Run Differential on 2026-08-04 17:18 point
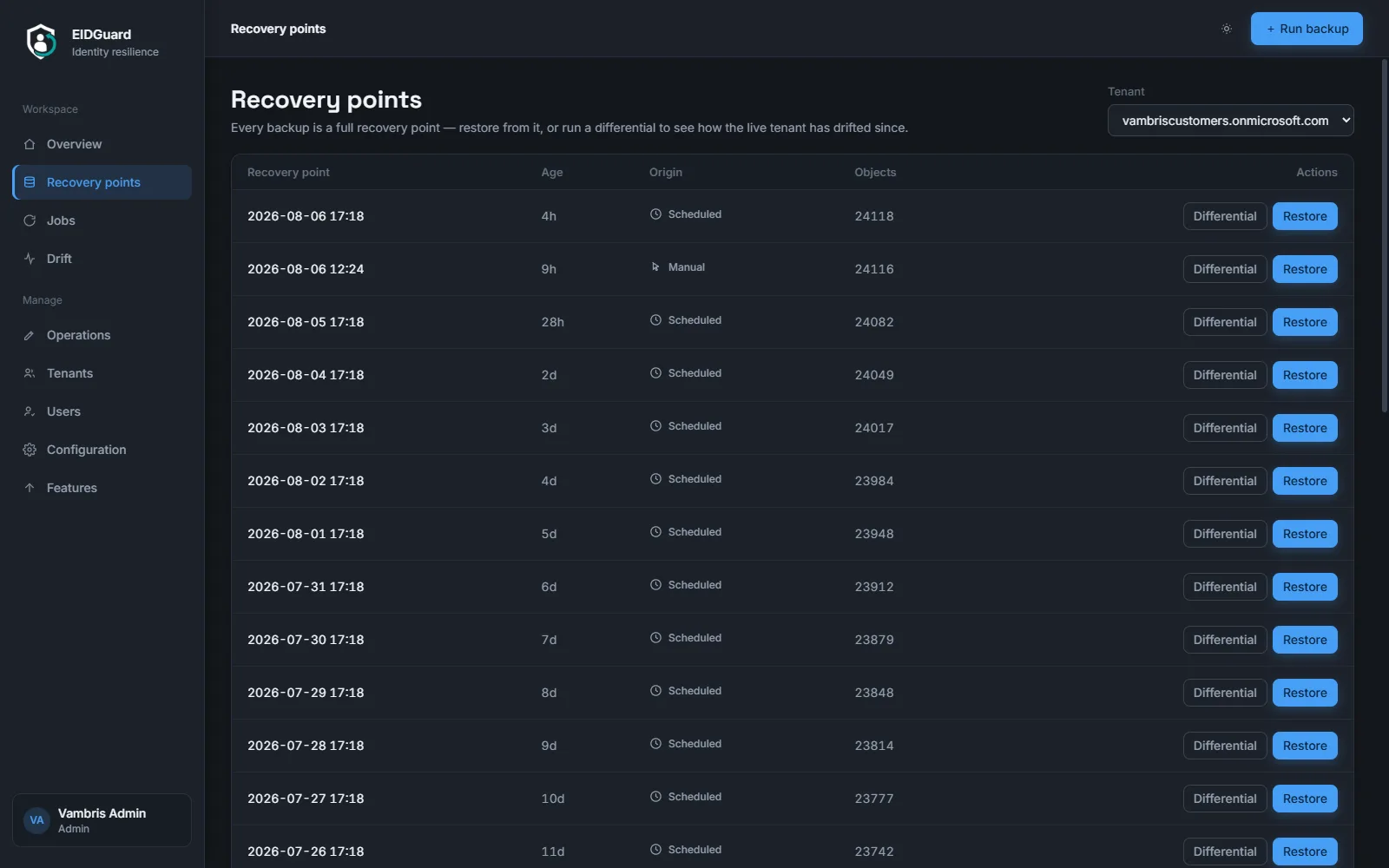 click(x=1225, y=375)
